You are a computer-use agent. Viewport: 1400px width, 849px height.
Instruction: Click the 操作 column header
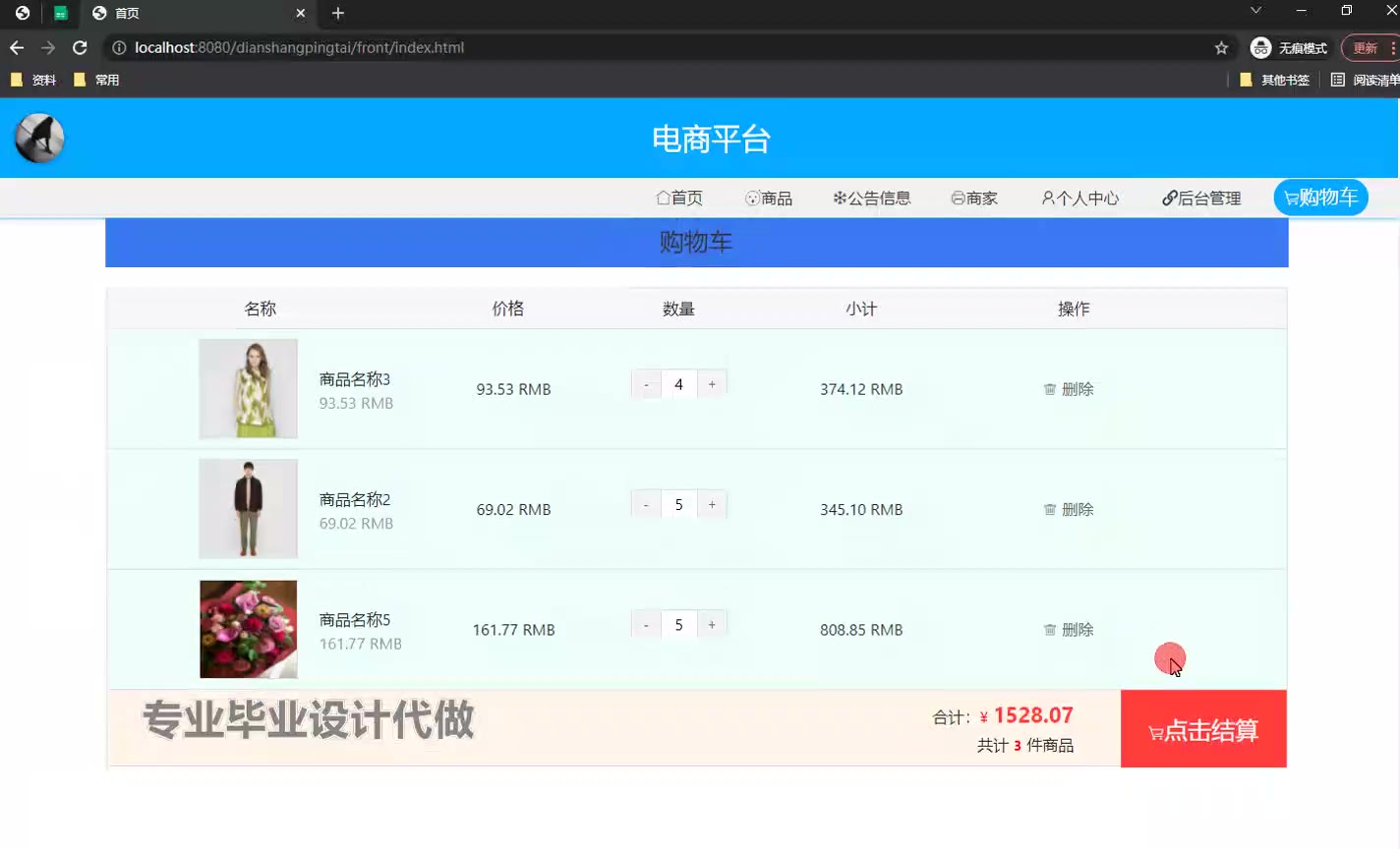(1074, 309)
